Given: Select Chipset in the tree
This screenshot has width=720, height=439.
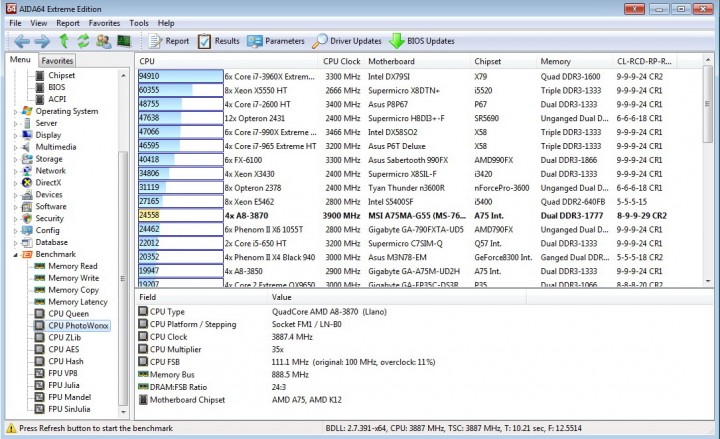Looking at the screenshot, I should pyautogui.click(x=62, y=75).
